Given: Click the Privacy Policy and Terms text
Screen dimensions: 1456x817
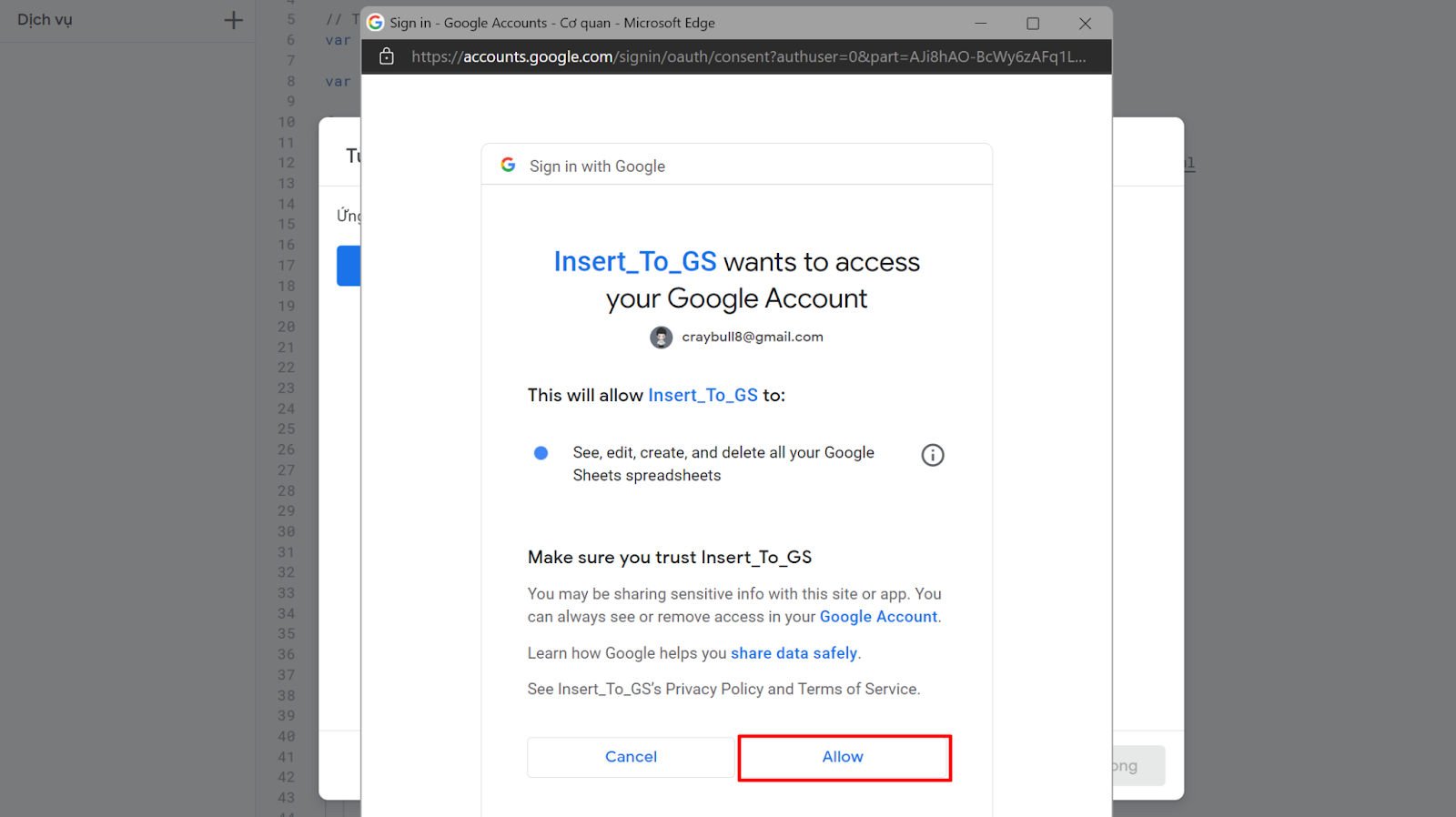Looking at the screenshot, I should coord(723,689).
